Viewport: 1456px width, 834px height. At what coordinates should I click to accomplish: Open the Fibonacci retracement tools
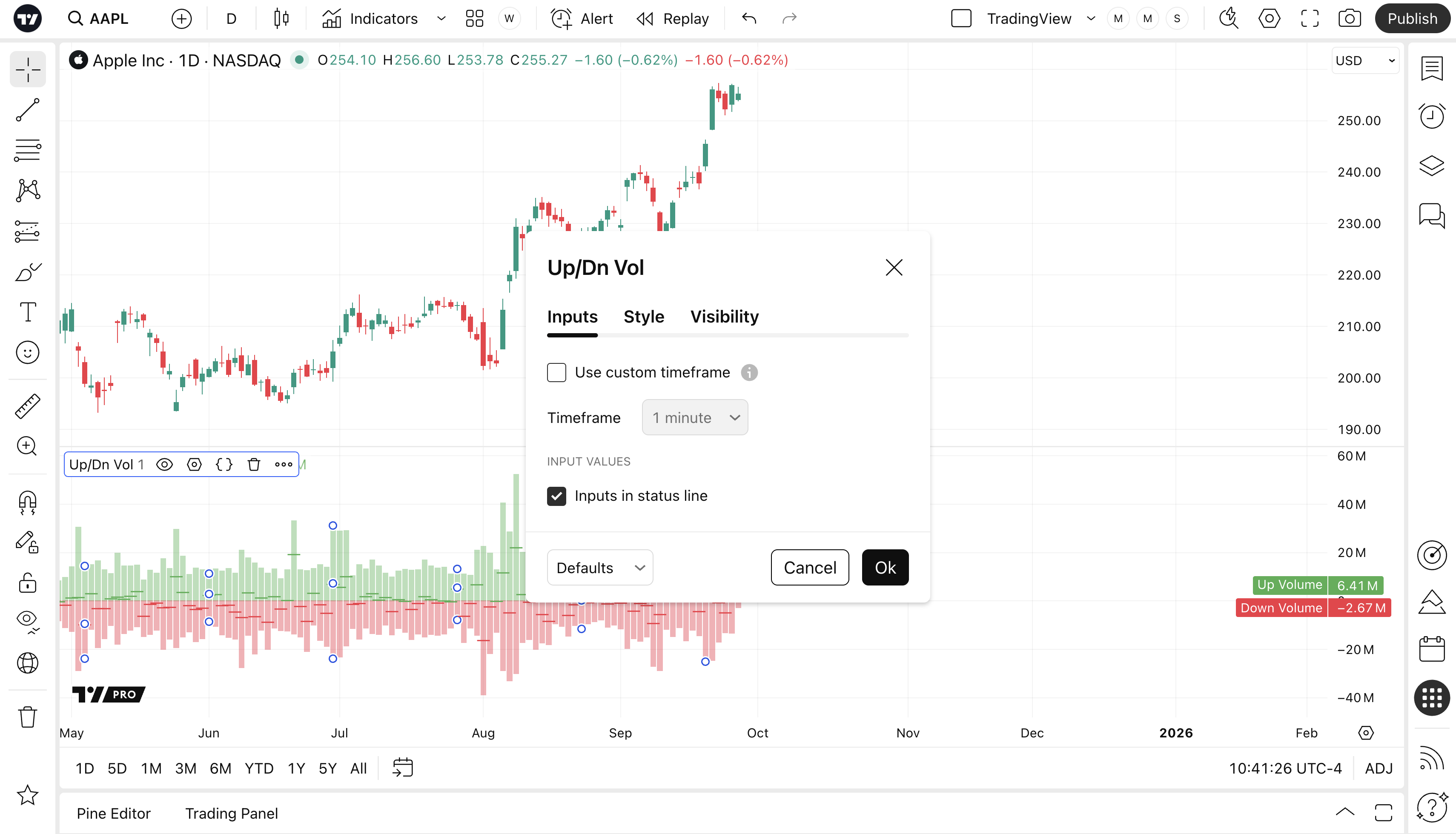click(27, 150)
